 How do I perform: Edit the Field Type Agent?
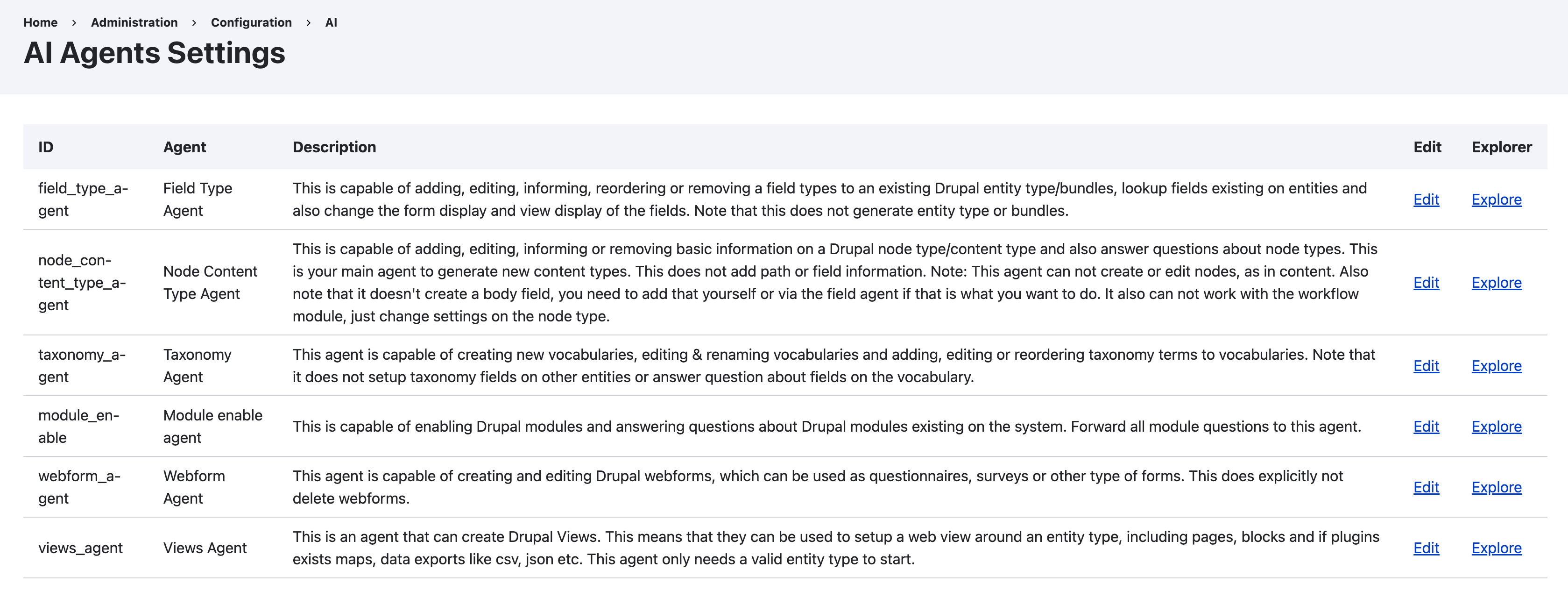click(1426, 200)
